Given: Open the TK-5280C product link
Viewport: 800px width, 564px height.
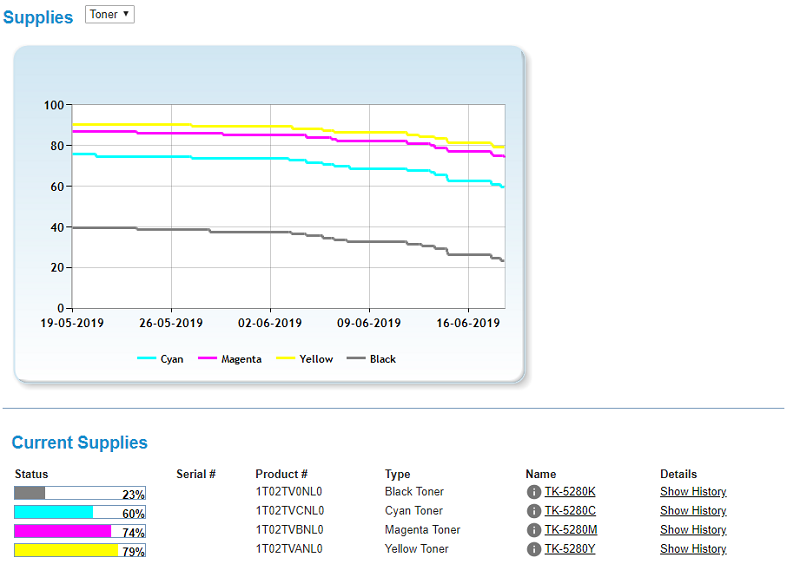Looking at the screenshot, I should pyautogui.click(x=570, y=511).
